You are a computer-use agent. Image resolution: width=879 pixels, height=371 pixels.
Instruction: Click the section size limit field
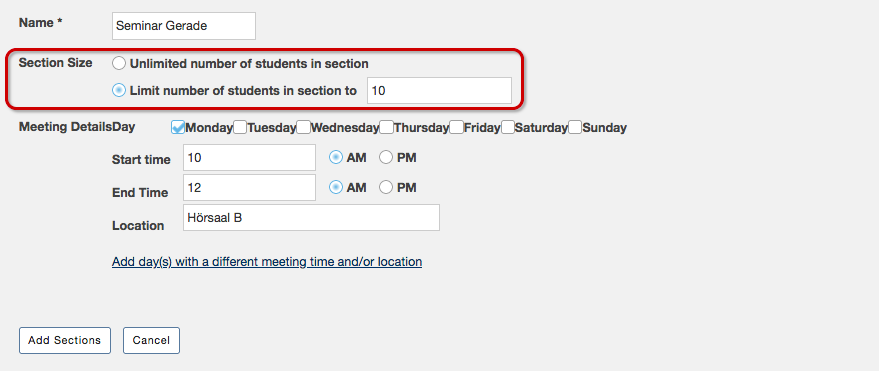coord(439,91)
